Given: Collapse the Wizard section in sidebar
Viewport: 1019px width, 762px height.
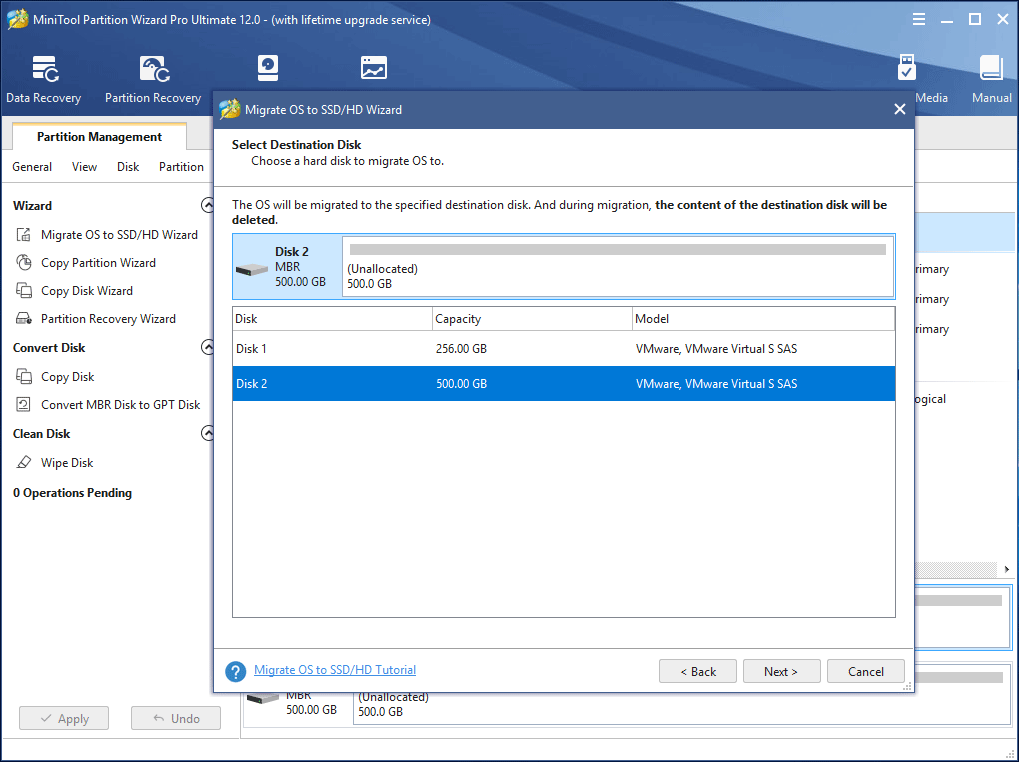Looking at the screenshot, I should (x=207, y=206).
